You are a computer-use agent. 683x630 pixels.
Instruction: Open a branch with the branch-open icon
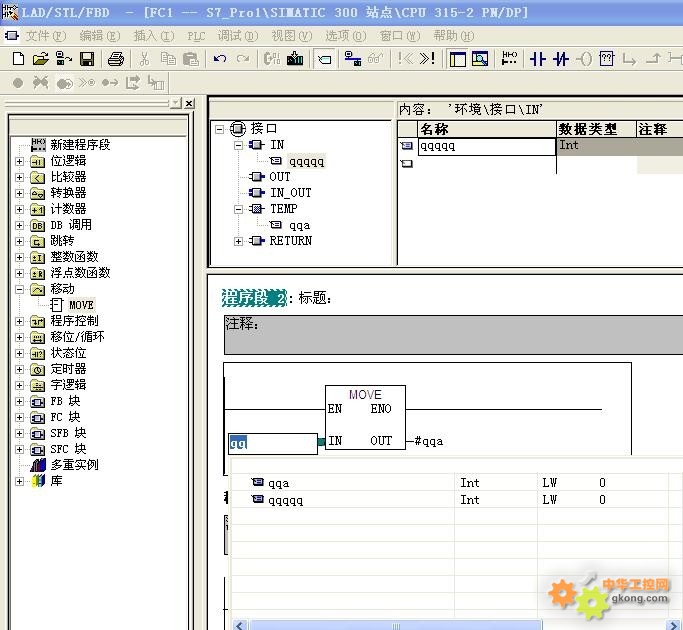629,58
